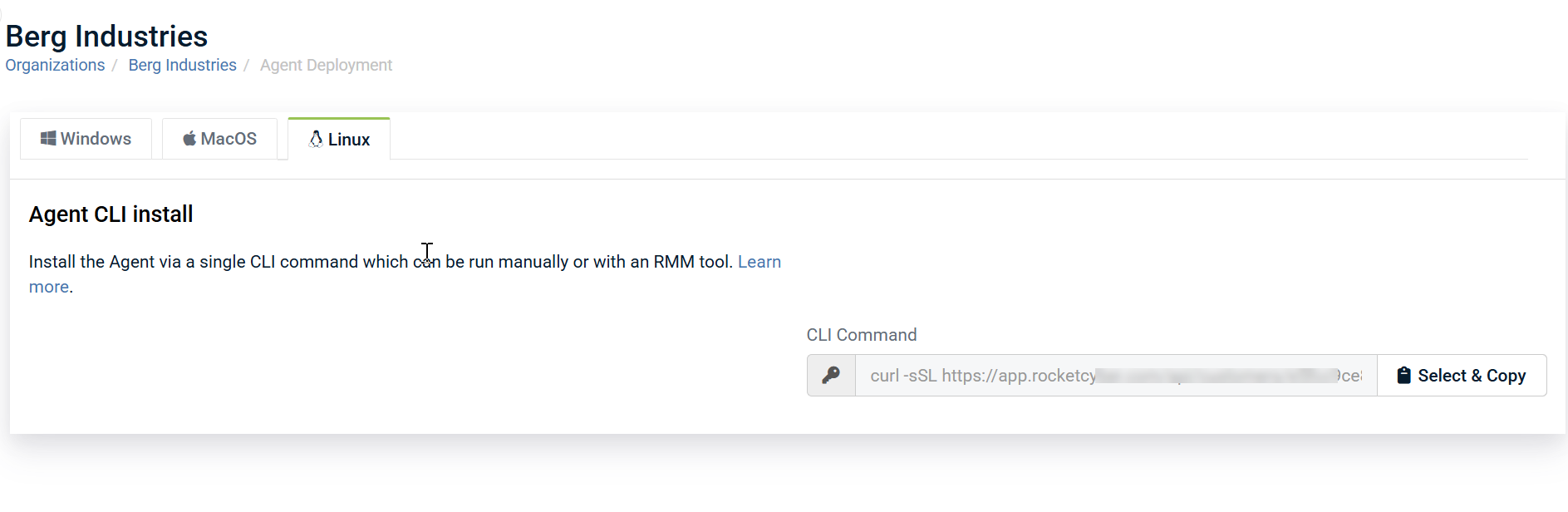Click the Berg Industries page heading
This screenshot has height=512, width=1568.
pos(106,37)
